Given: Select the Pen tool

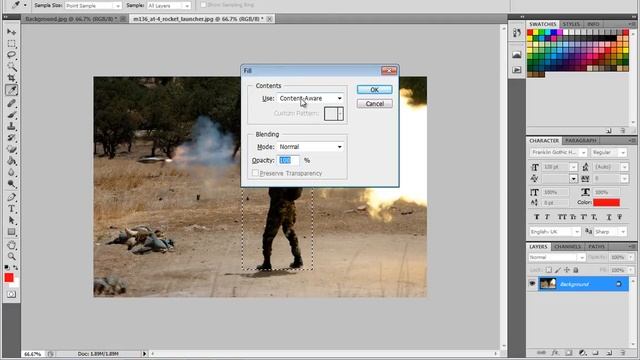Looking at the screenshot, I should (x=11, y=197).
